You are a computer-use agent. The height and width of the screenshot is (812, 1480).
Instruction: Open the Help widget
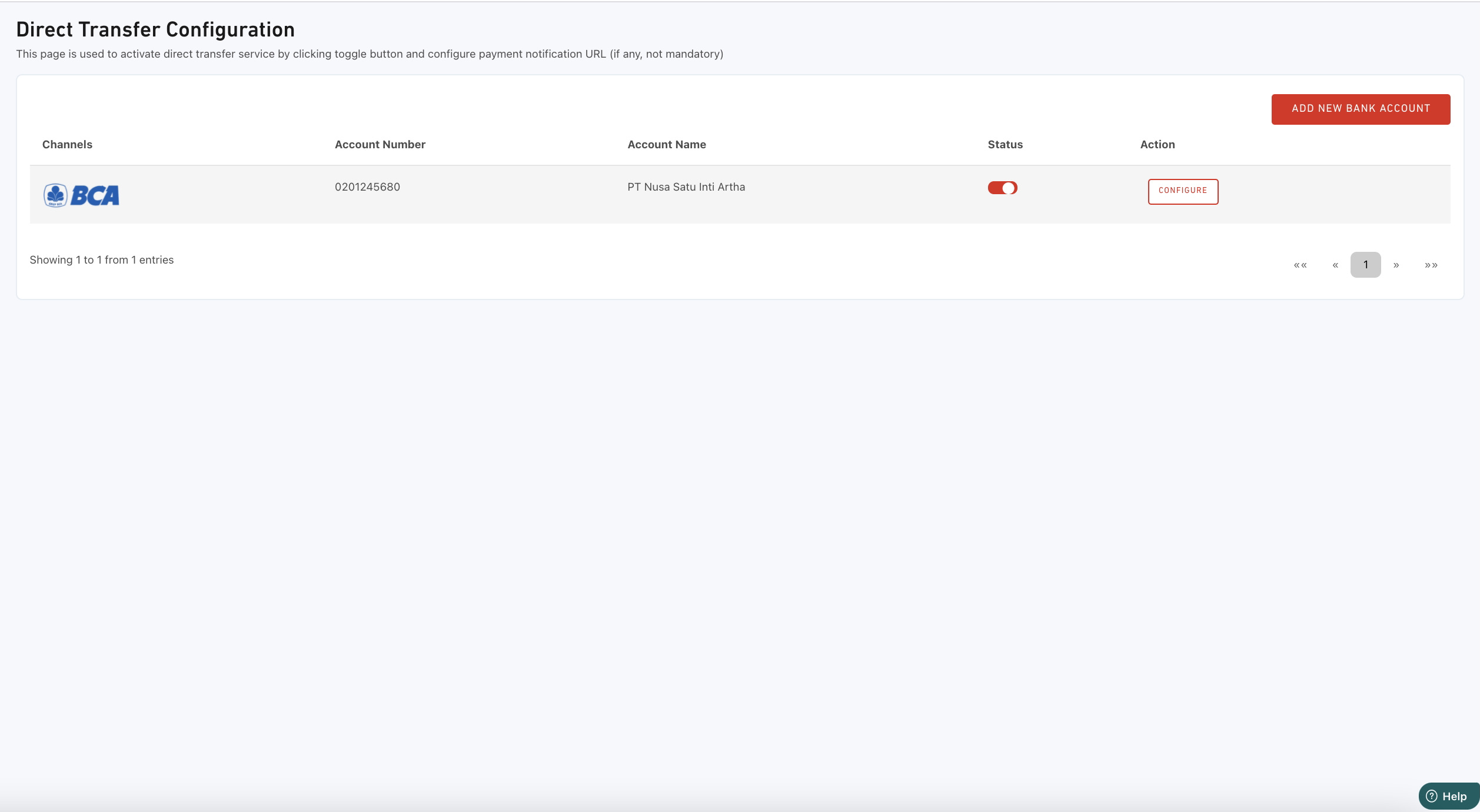(x=1449, y=796)
